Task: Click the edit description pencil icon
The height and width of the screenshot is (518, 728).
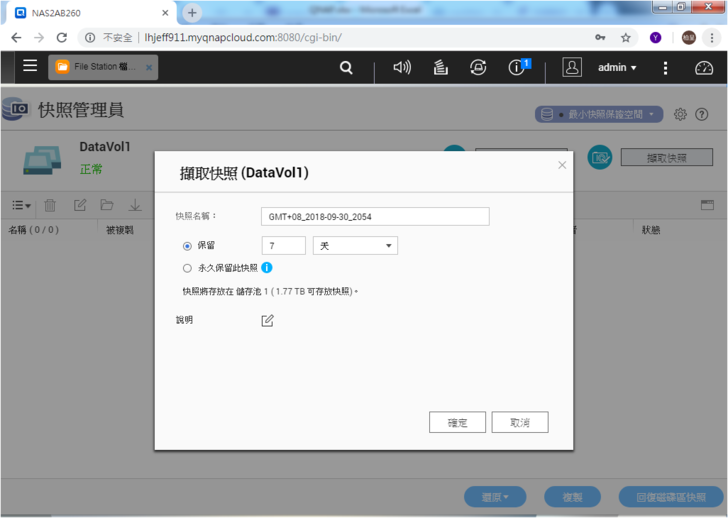Action: (267, 321)
